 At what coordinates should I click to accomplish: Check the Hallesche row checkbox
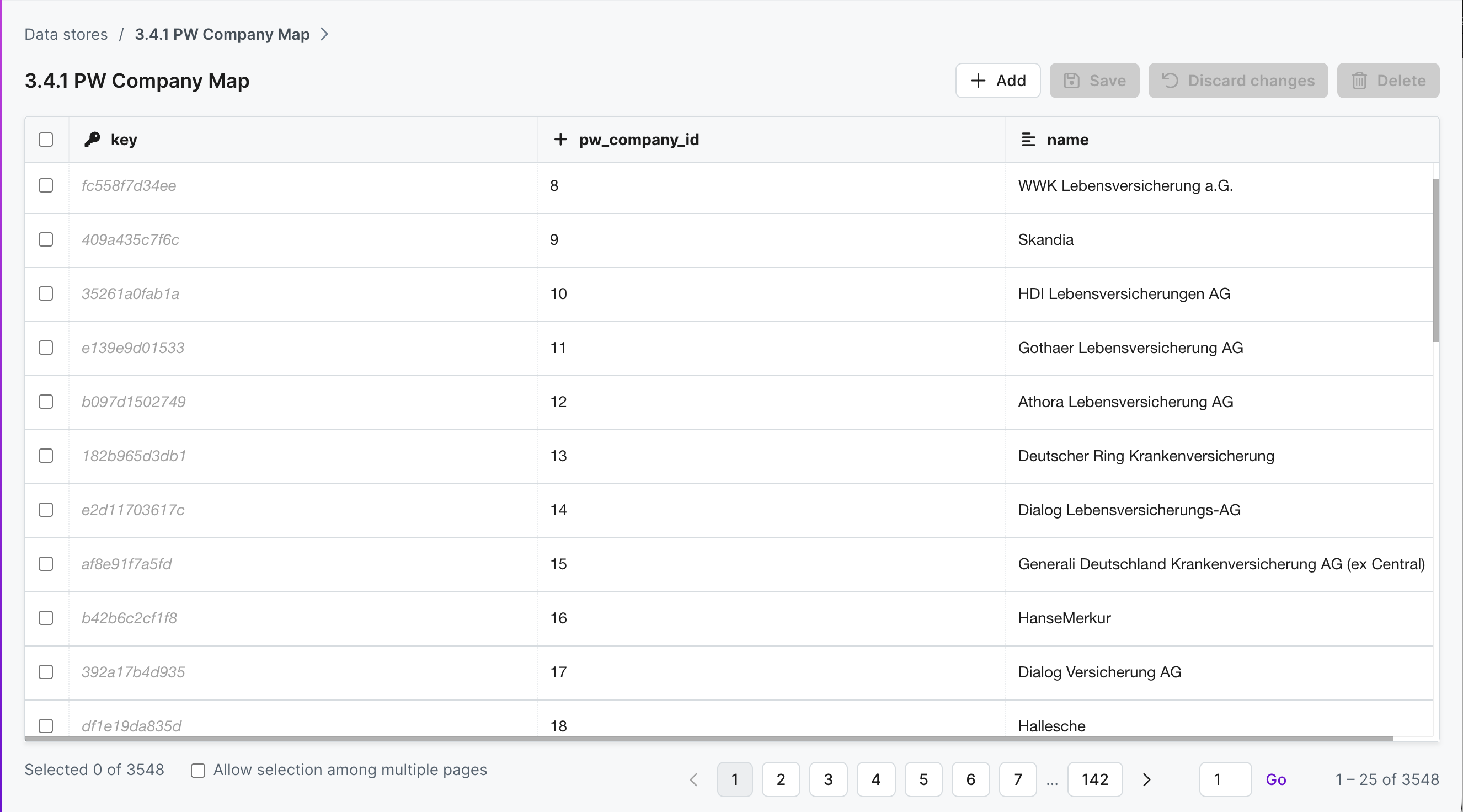46,726
